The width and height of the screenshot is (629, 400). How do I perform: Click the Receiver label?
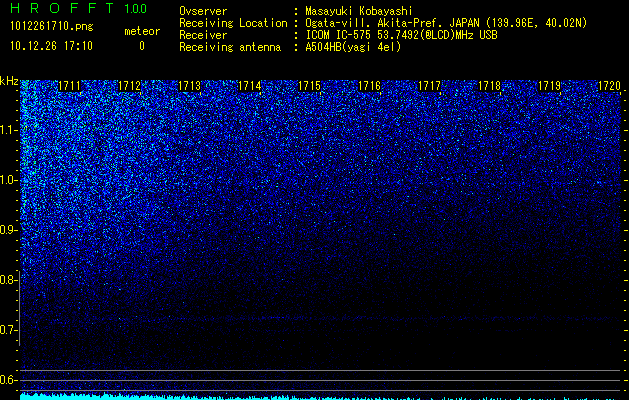tap(203, 35)
